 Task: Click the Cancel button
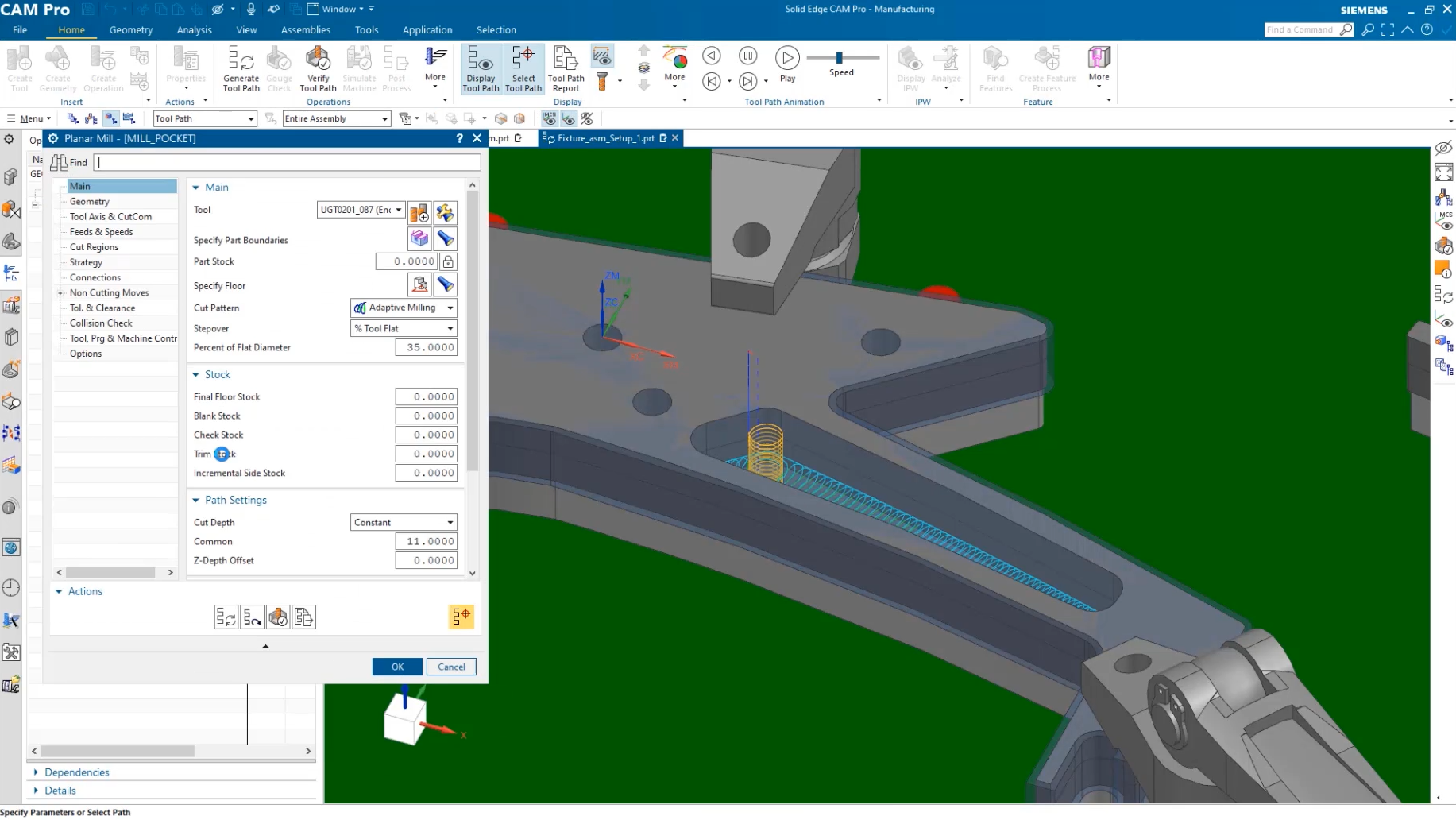click(x=451, y=667)
